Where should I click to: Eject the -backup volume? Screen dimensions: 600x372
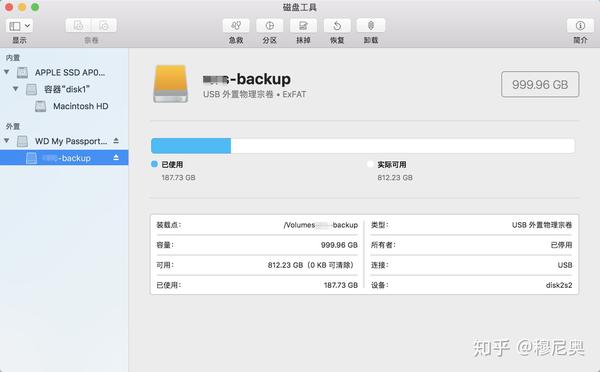[116, 157]
